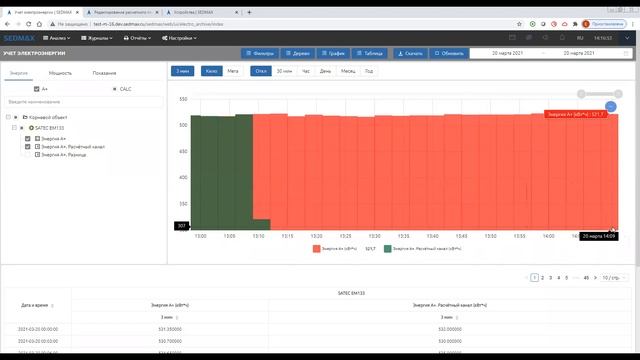
Task: Check the Энергия A+, Разница checkbox
Action: point(28,155)
